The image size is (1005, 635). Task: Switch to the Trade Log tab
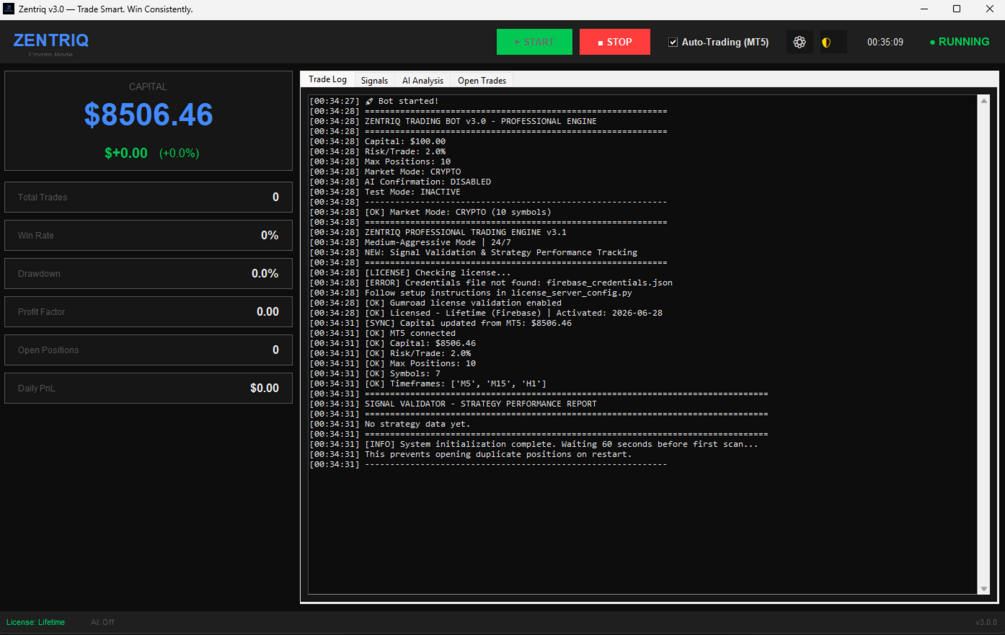328,79
